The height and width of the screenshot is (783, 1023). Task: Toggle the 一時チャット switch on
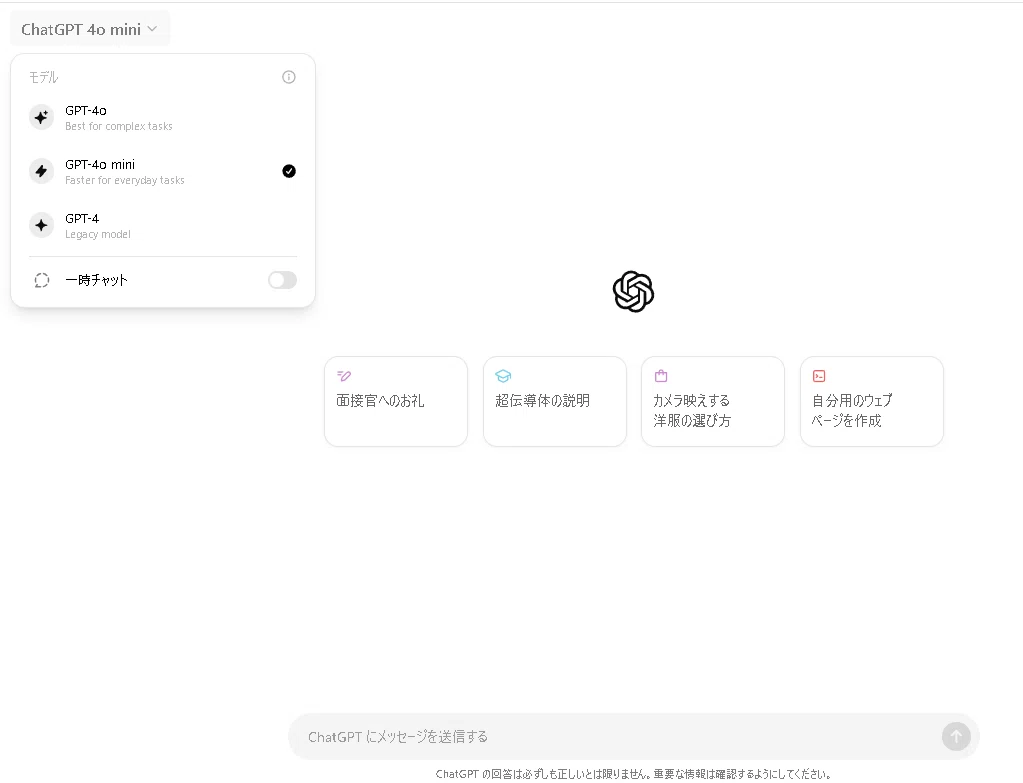(282, 280)
